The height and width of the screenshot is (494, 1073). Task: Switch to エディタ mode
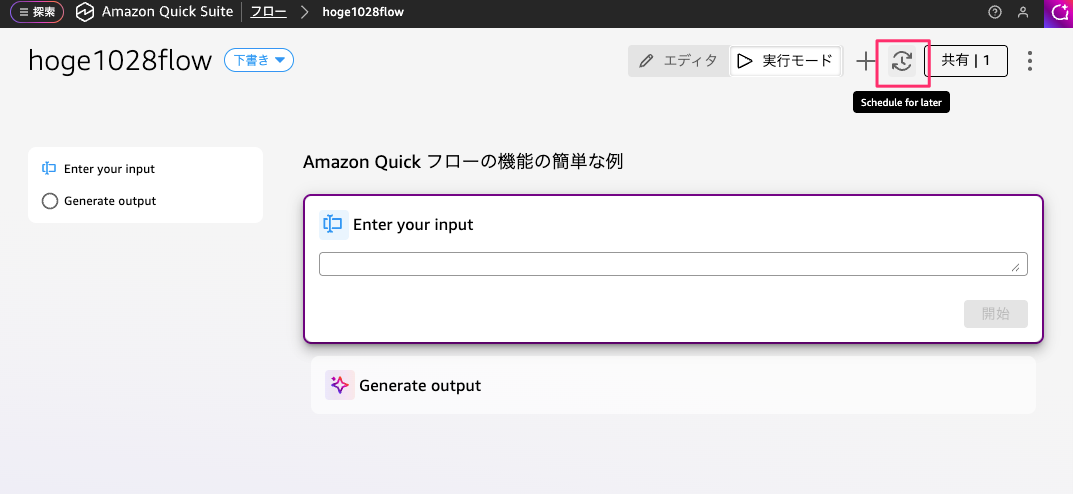tap(678, 61)
